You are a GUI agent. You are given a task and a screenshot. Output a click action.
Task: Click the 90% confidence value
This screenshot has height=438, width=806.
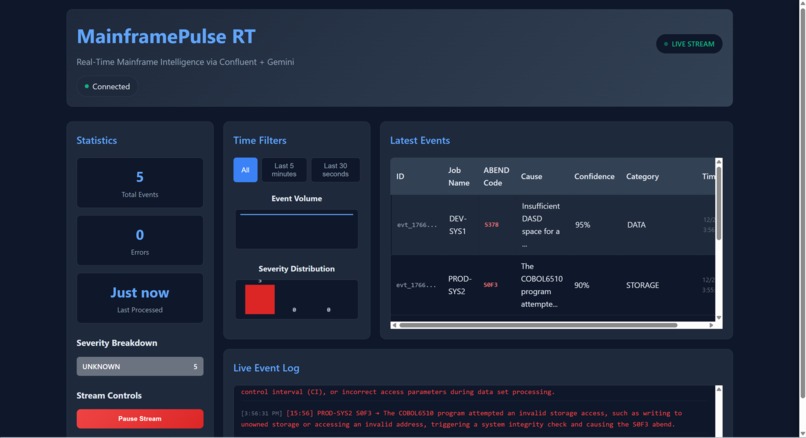[x=582, y=285]
